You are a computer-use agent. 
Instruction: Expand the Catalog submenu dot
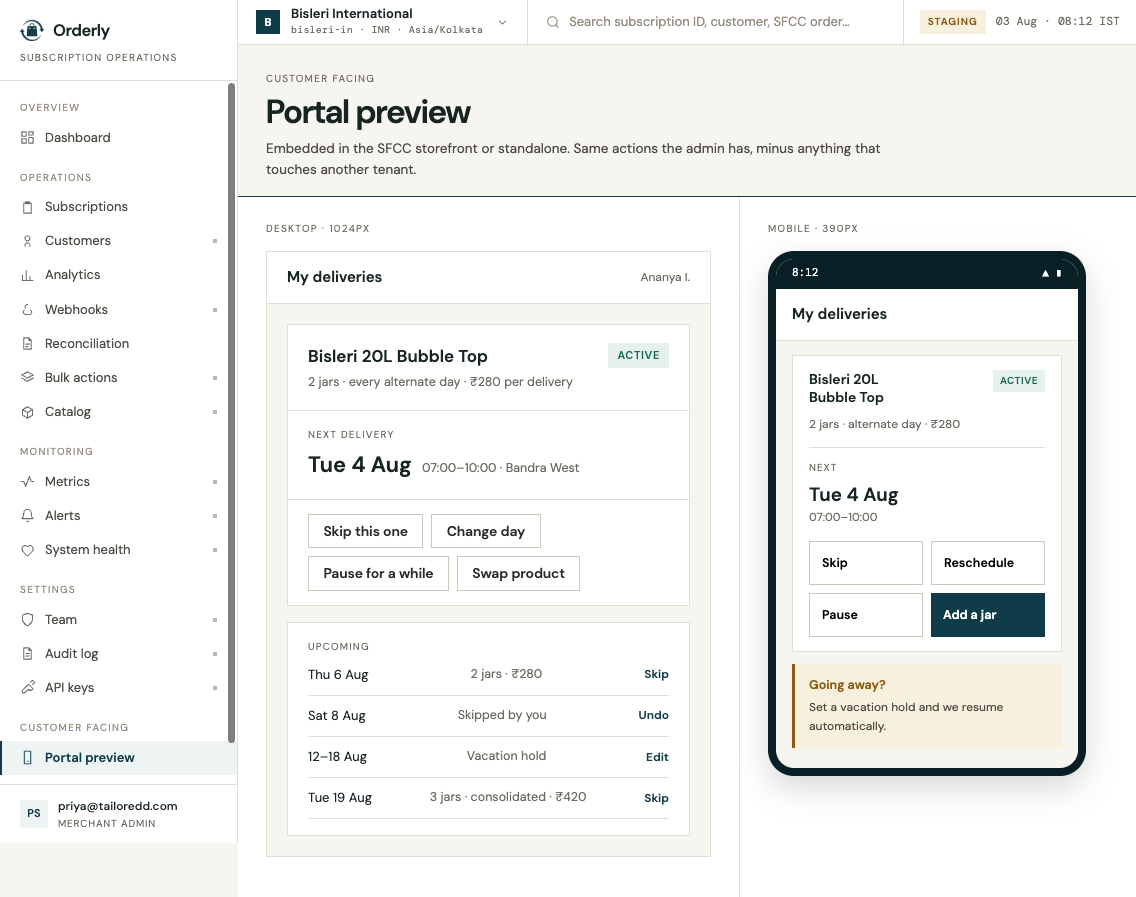[x=215, y=412]
